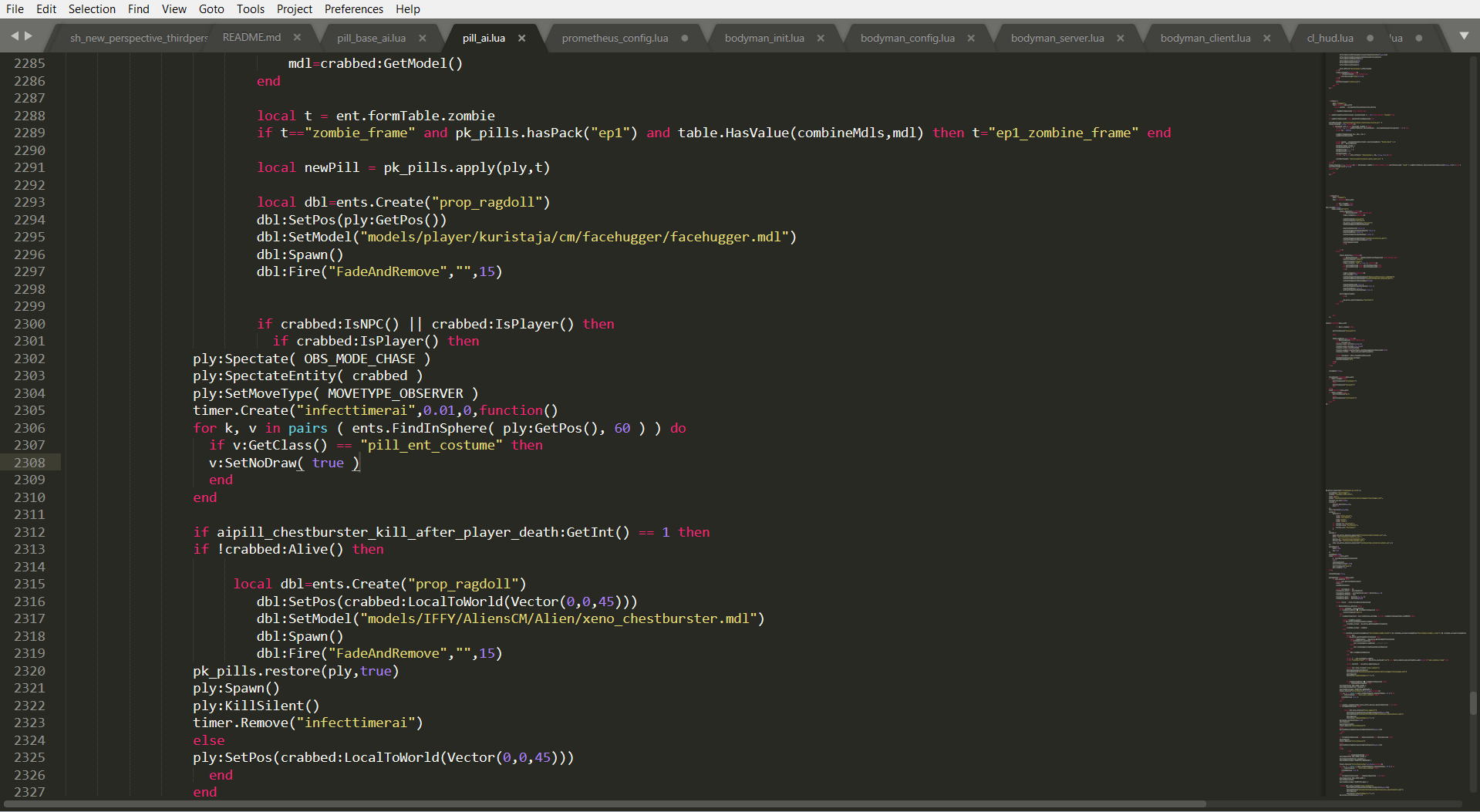Open the Selection menu
This screenshot has width=1480, height=812.
pos(92,9)
